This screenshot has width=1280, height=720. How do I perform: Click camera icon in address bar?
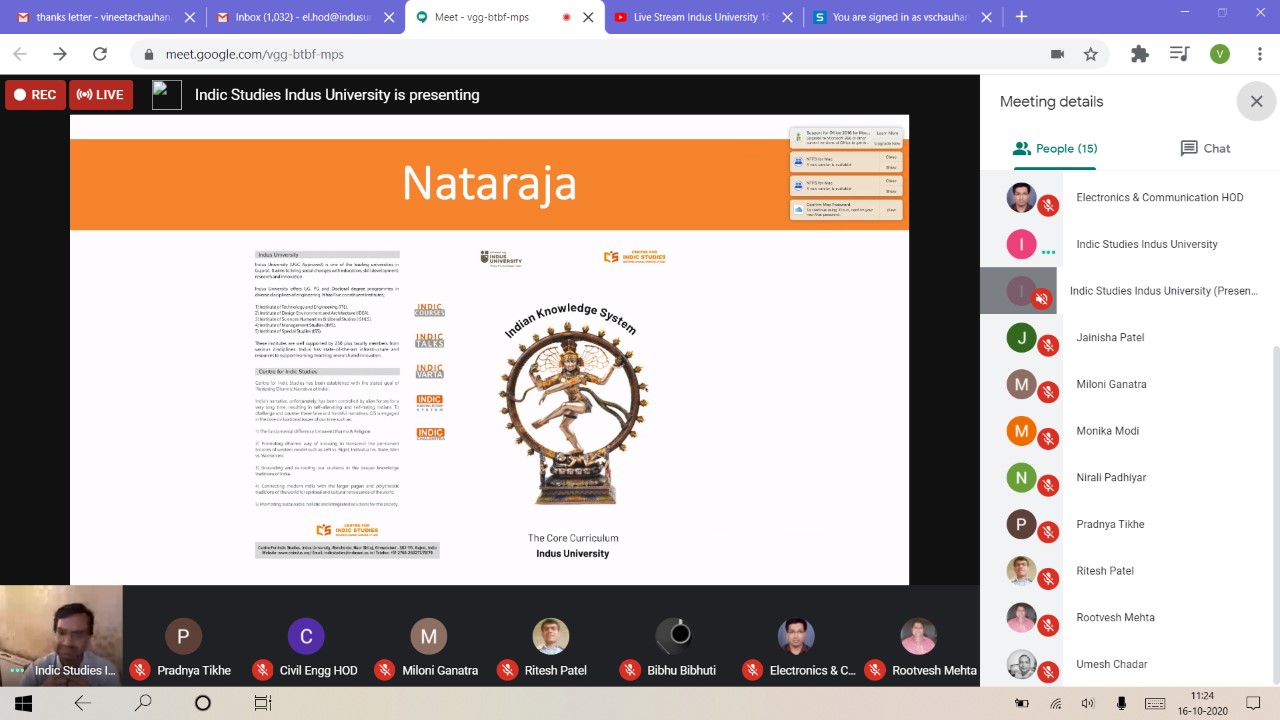click(x=1057, y=54)
